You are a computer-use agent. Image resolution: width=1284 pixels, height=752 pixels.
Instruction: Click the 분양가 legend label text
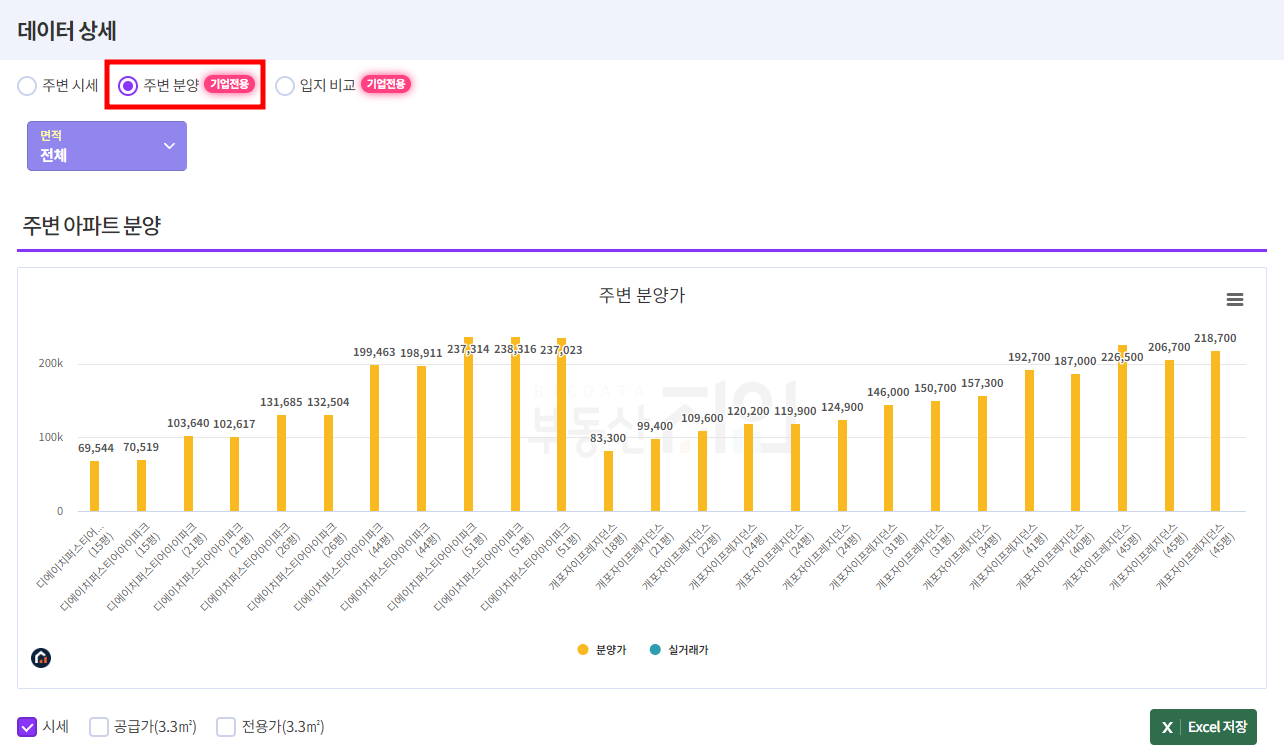click(610, 650)
